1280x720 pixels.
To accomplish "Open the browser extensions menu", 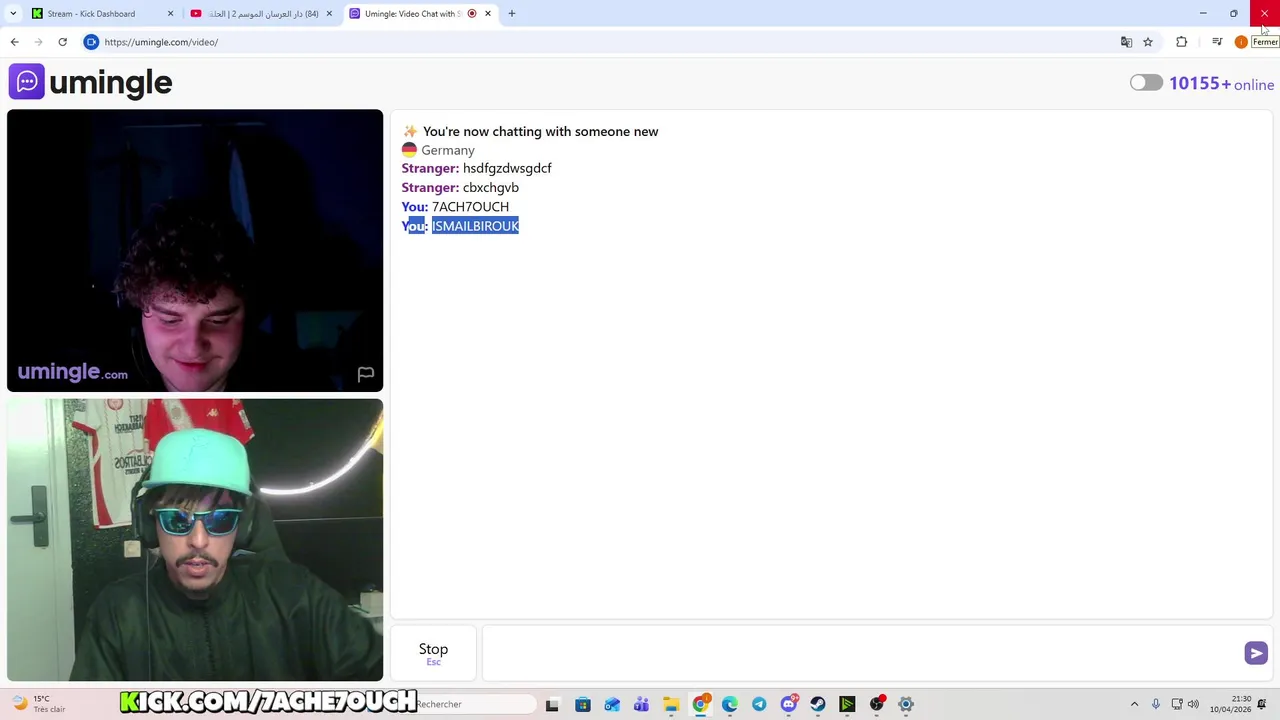I will [x=1182, y=42].
